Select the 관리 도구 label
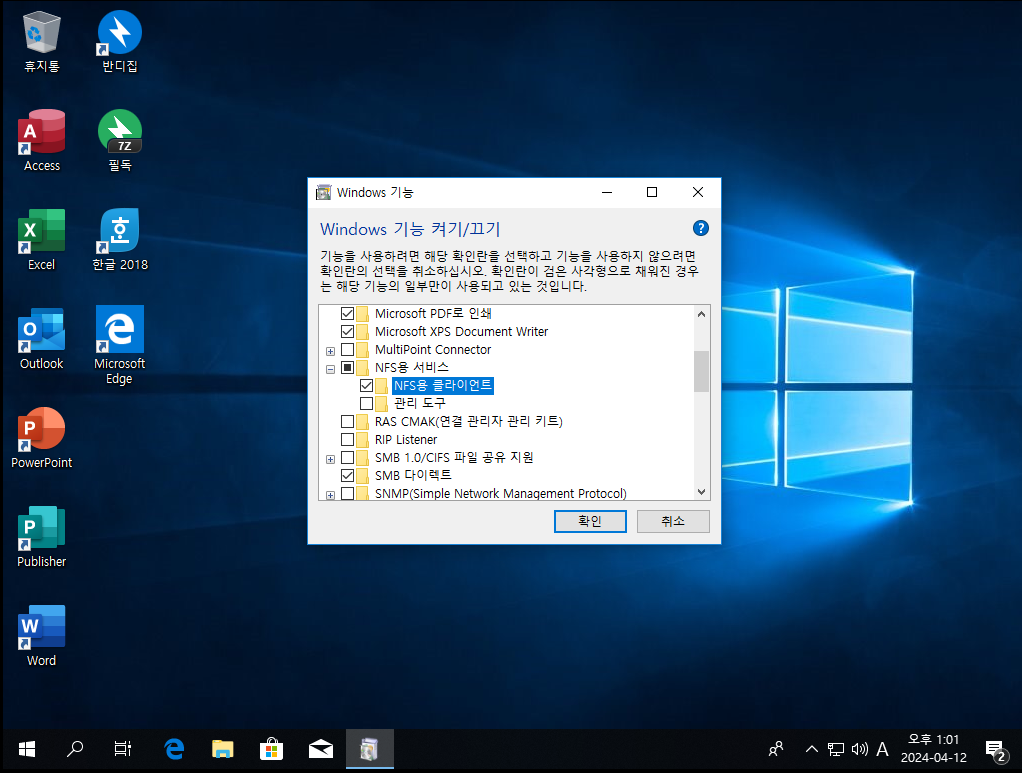 pyautogui.click(x=420, y=403)
